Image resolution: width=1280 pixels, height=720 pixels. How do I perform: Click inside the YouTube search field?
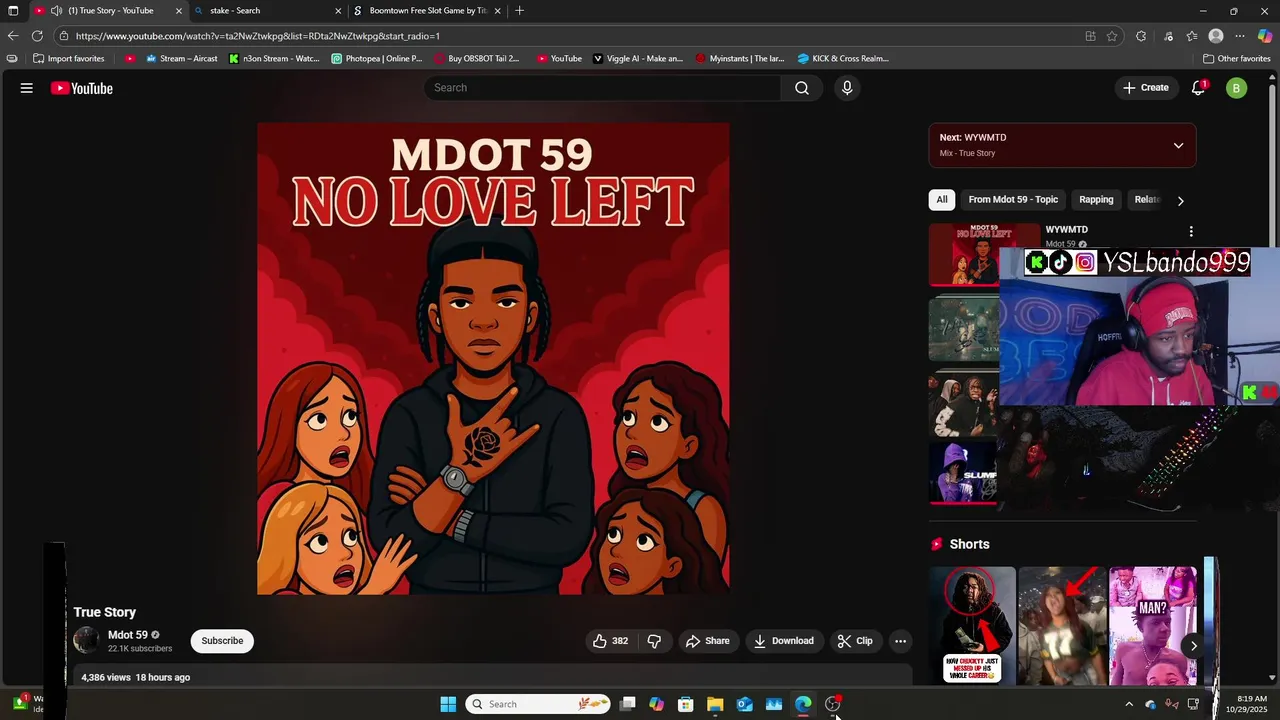(x=602, y=88)
